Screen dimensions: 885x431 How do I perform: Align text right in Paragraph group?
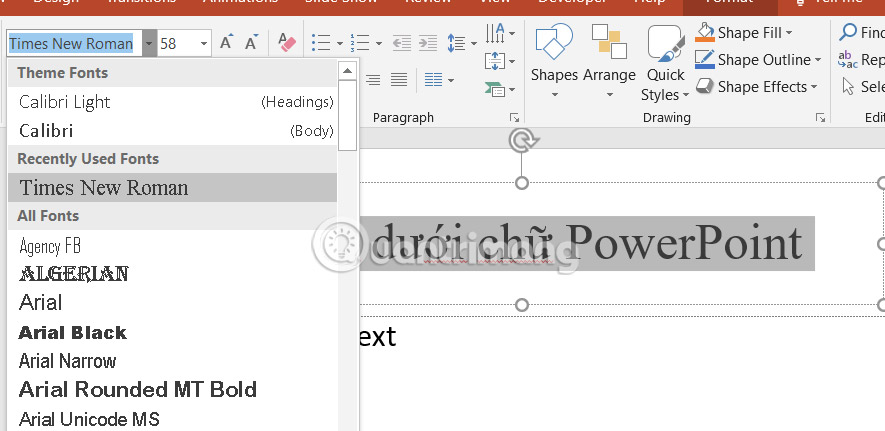point(373,80)
